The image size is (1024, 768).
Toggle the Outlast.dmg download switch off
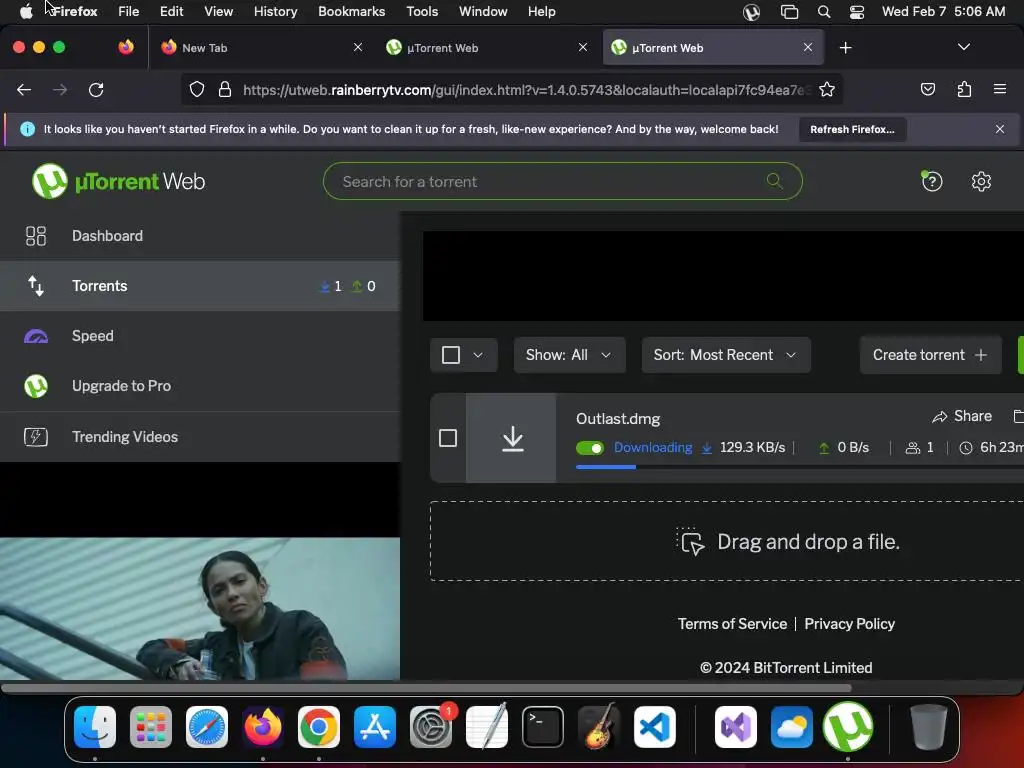coord(590,448)
